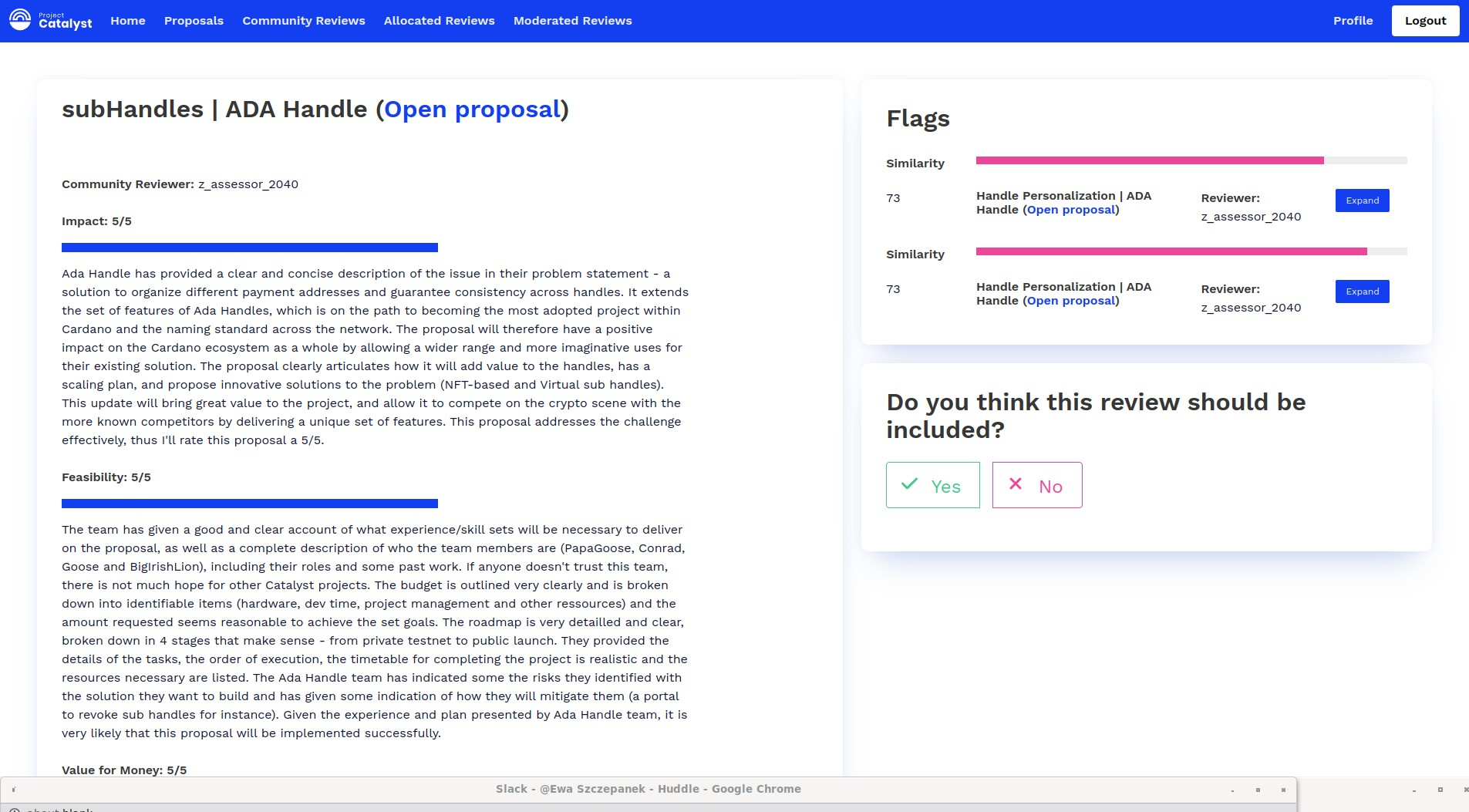Click the blue Impact score bar
1469x812 pixels.
pos(250,248)
